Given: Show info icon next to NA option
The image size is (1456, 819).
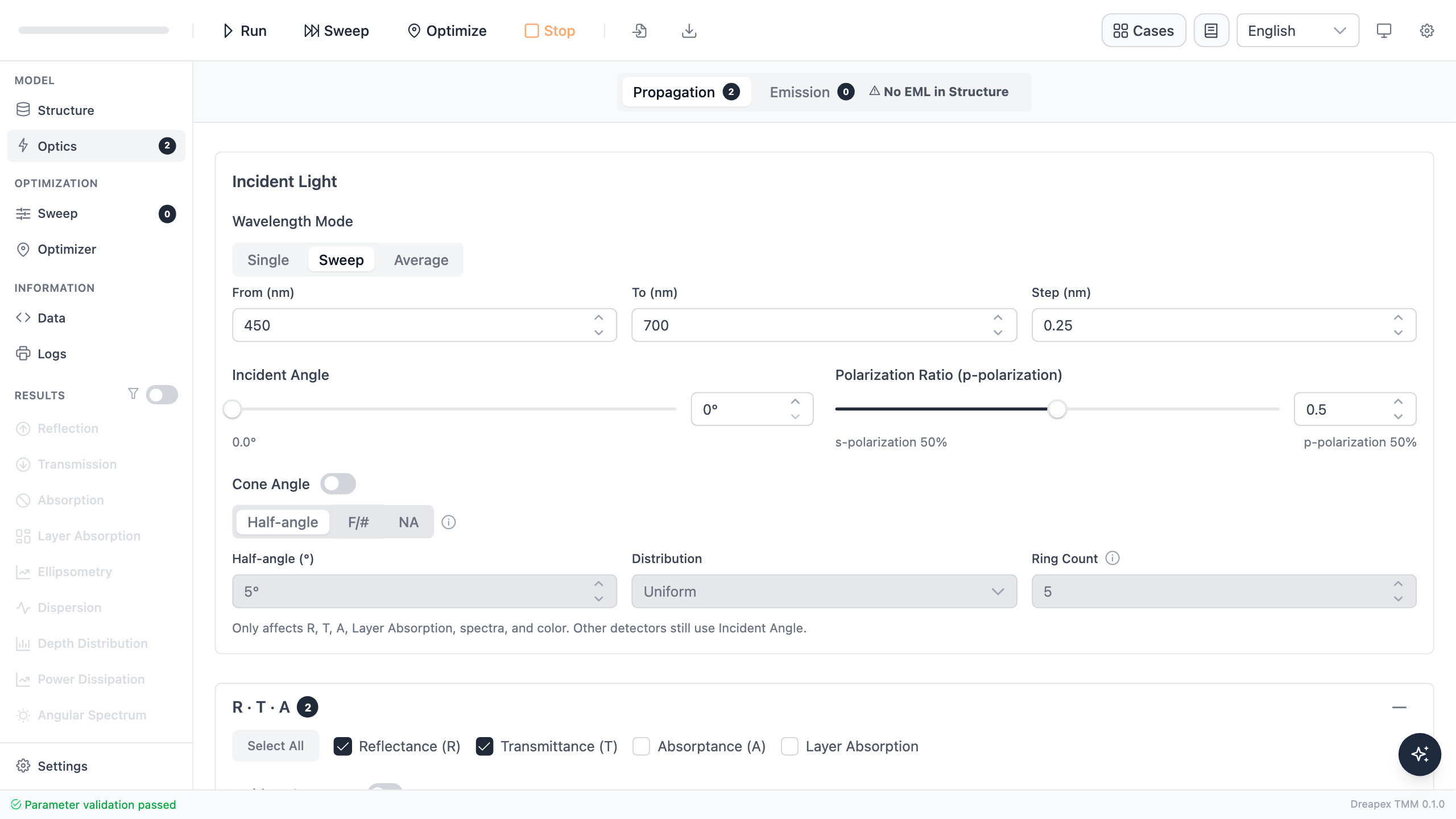Looking at the screenshot, I should coord(449,522).
